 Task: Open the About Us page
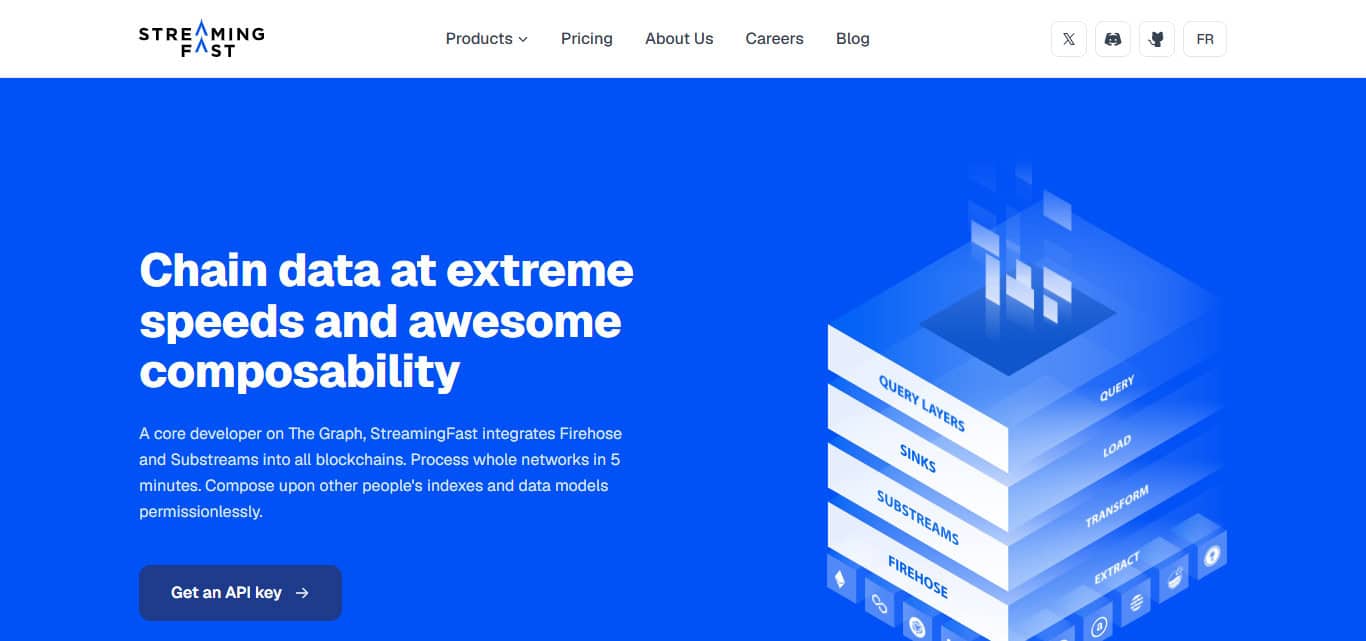(679, 39)
